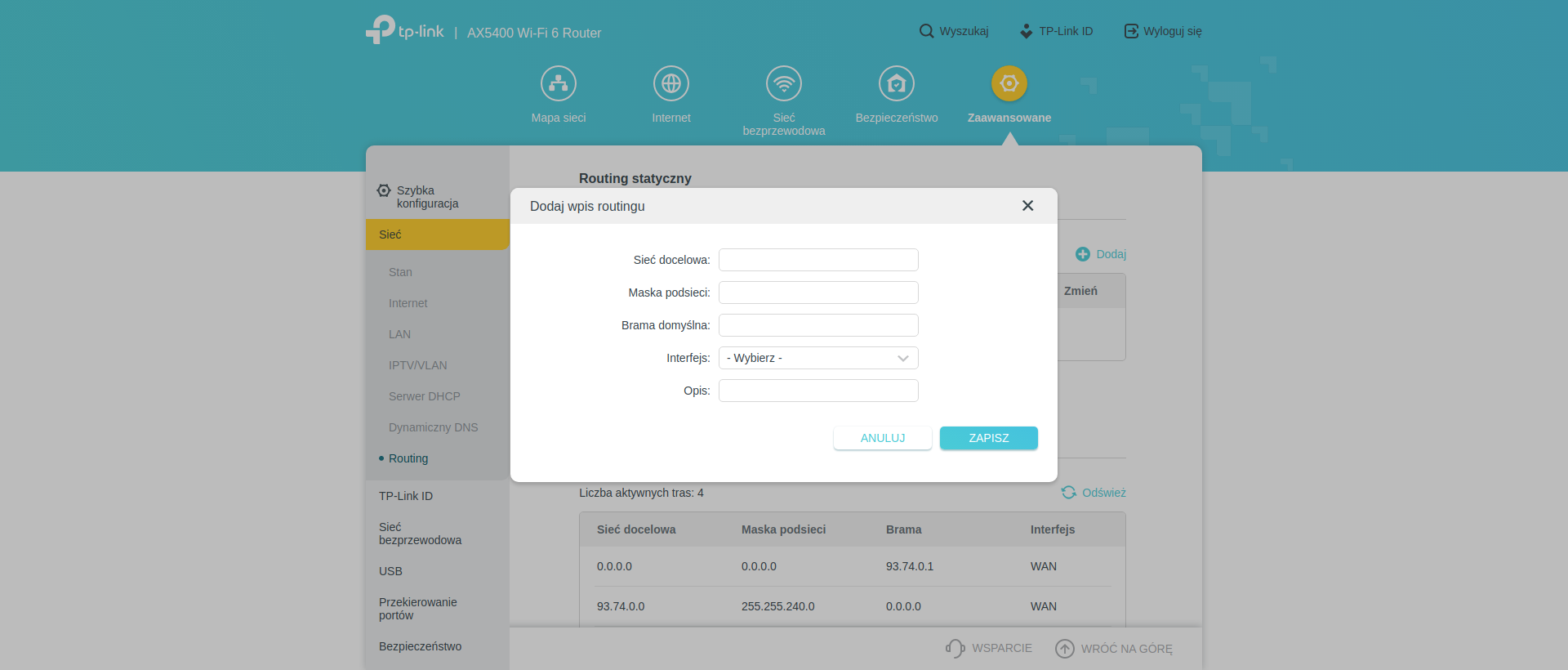Click the Wyloguj się logout icon

click(1131, 31)
